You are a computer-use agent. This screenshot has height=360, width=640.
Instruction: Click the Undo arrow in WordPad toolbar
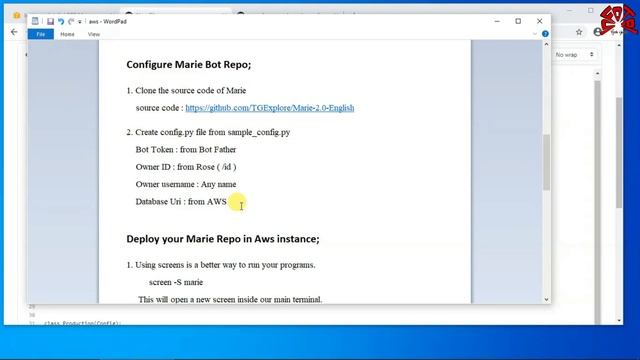pyautogui.click(x=61, y=22)
